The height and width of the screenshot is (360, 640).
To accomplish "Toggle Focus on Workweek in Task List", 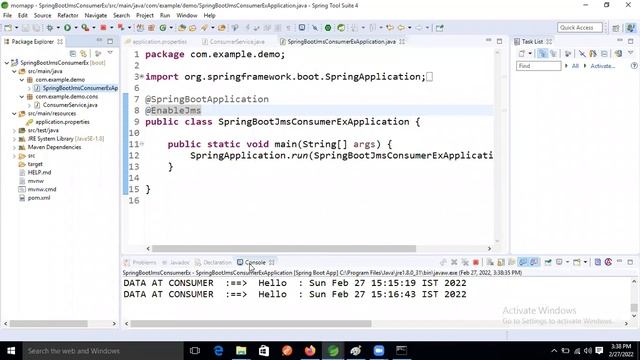I will tap(567, 53).
